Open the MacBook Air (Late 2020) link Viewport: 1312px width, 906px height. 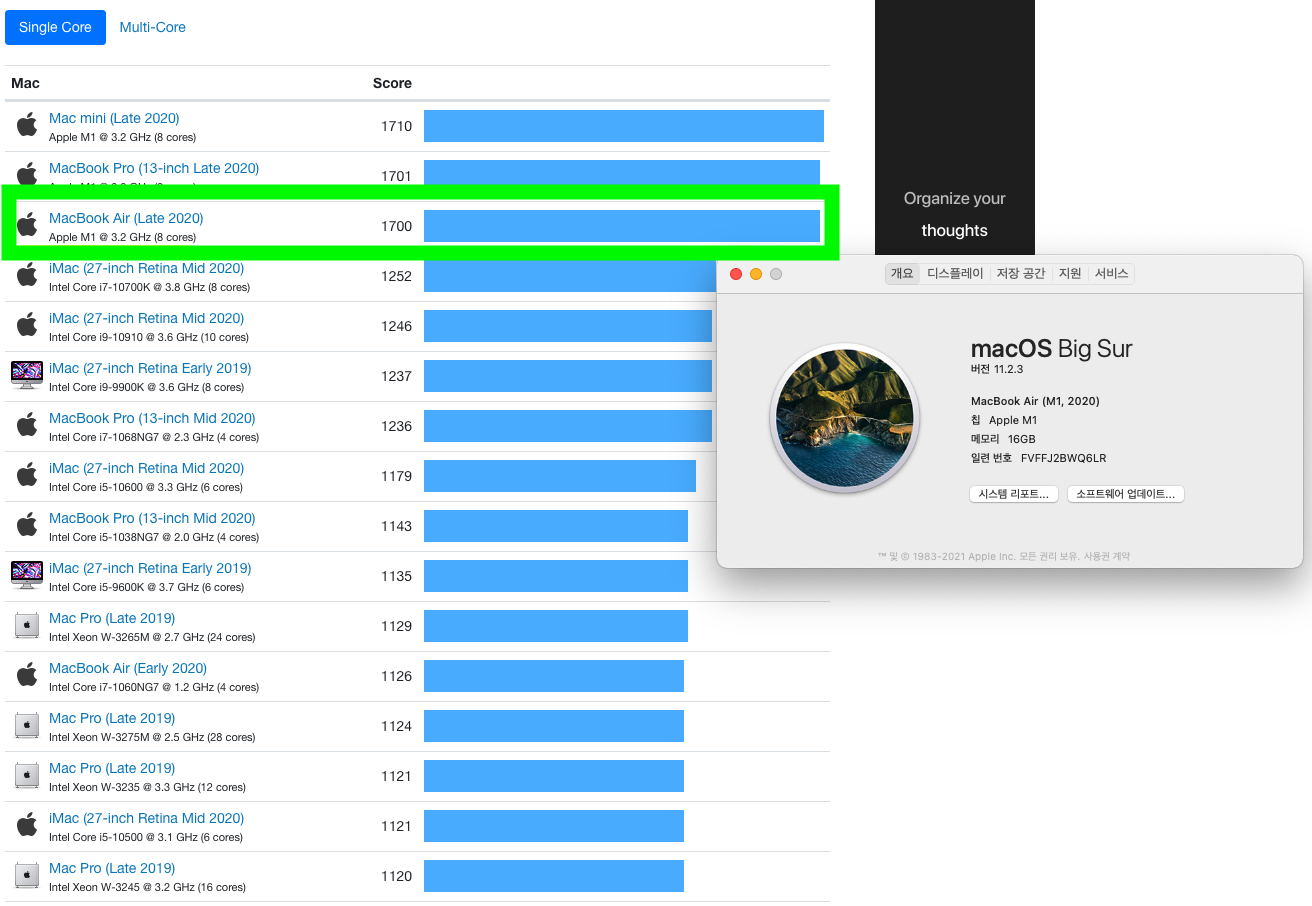coord(126,218)
